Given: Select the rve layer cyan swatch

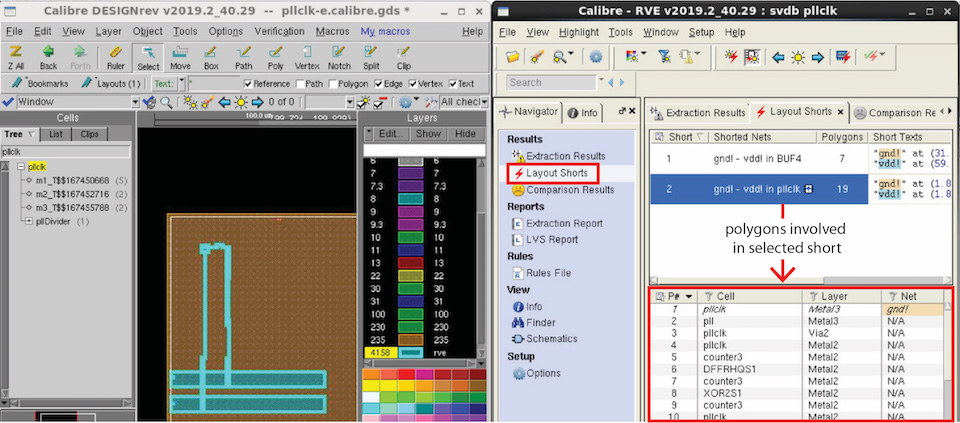Looking at the screenshot, I should pyautogui.click(x=411, y=353).
